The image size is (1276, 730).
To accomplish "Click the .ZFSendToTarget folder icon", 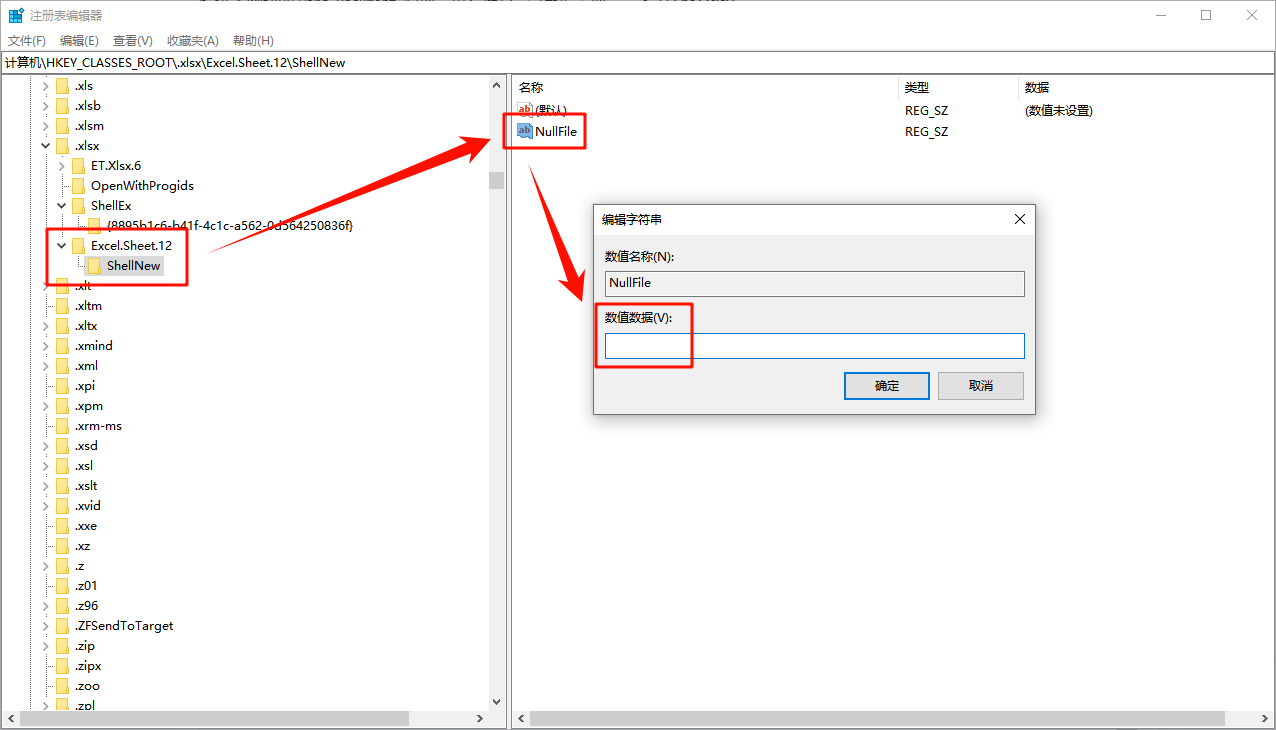I will (60, 625).
